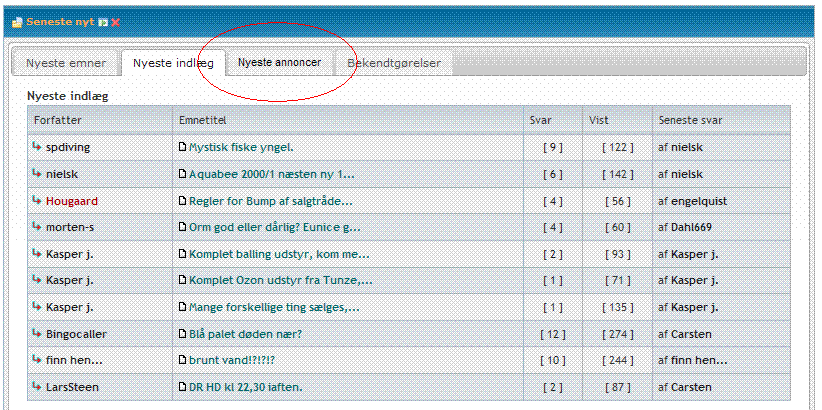Open topic Orm god eller dårlig
The image size is (822, 410).
pos(274,227)
